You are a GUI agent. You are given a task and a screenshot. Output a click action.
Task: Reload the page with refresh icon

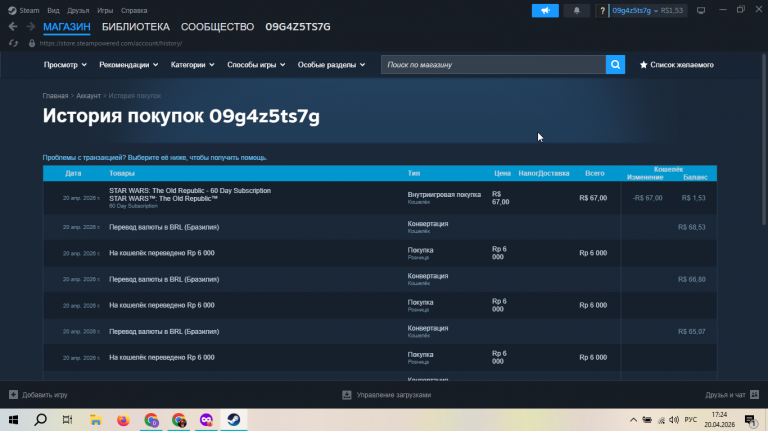(13, 43)
